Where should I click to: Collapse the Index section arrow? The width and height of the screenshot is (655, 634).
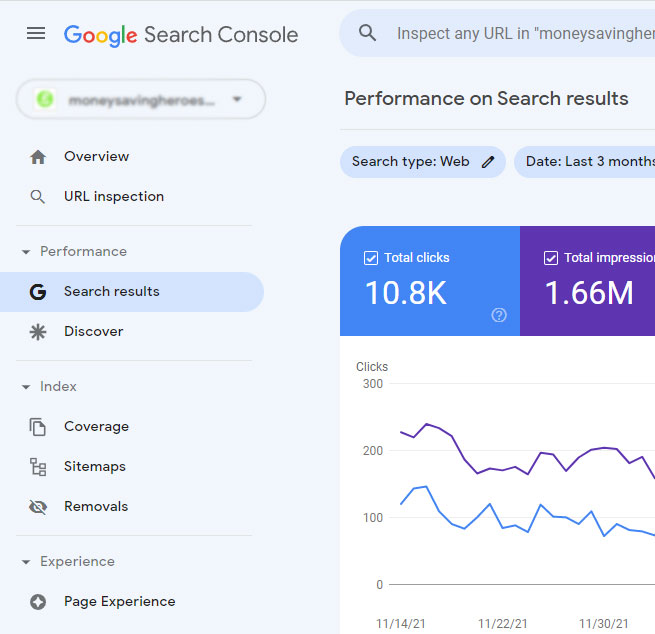pos(26,387)
